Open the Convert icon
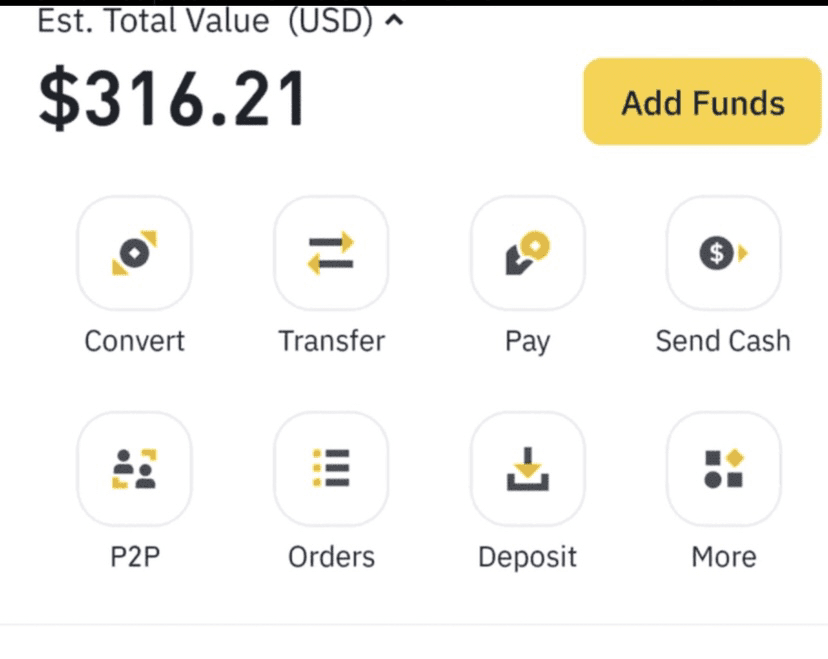Viewport: 828px width, 659px height. tap(134, 253)
